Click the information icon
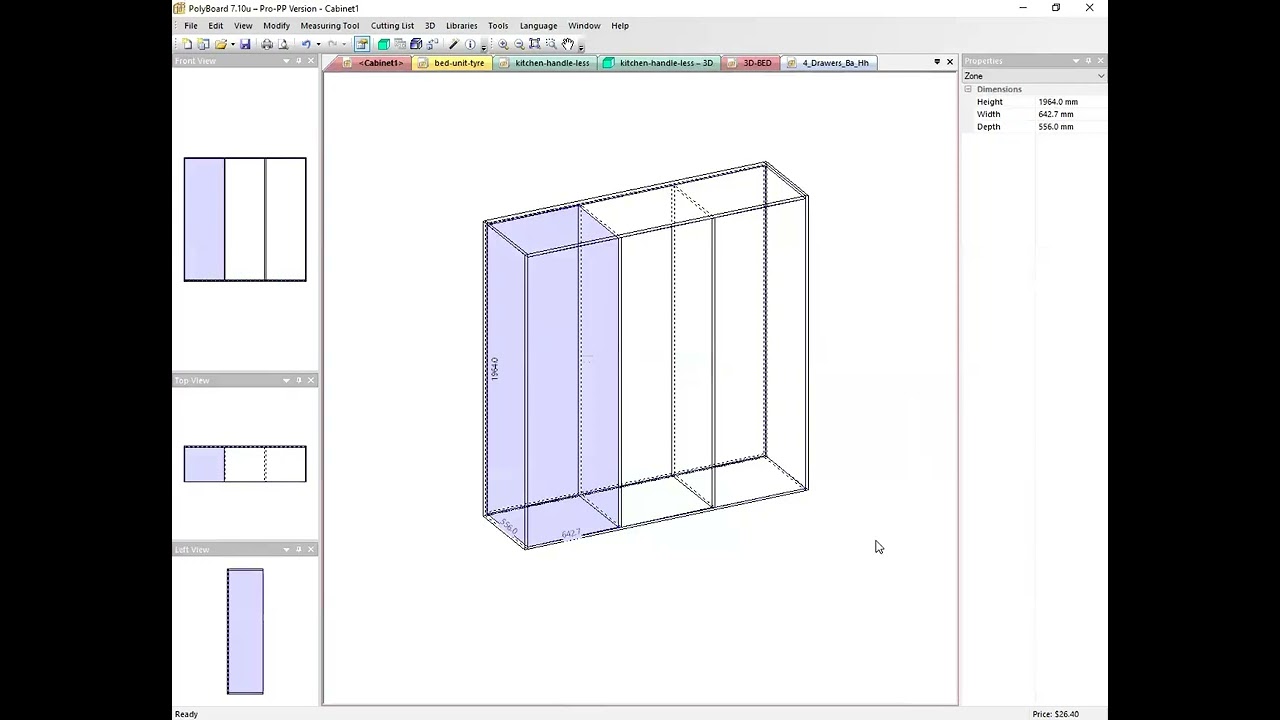 470,44
